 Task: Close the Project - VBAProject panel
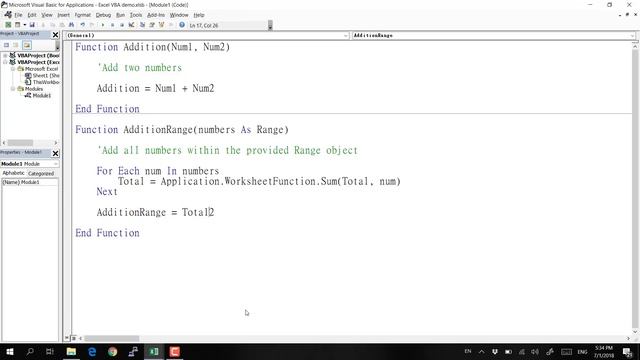tap(56, 35)
